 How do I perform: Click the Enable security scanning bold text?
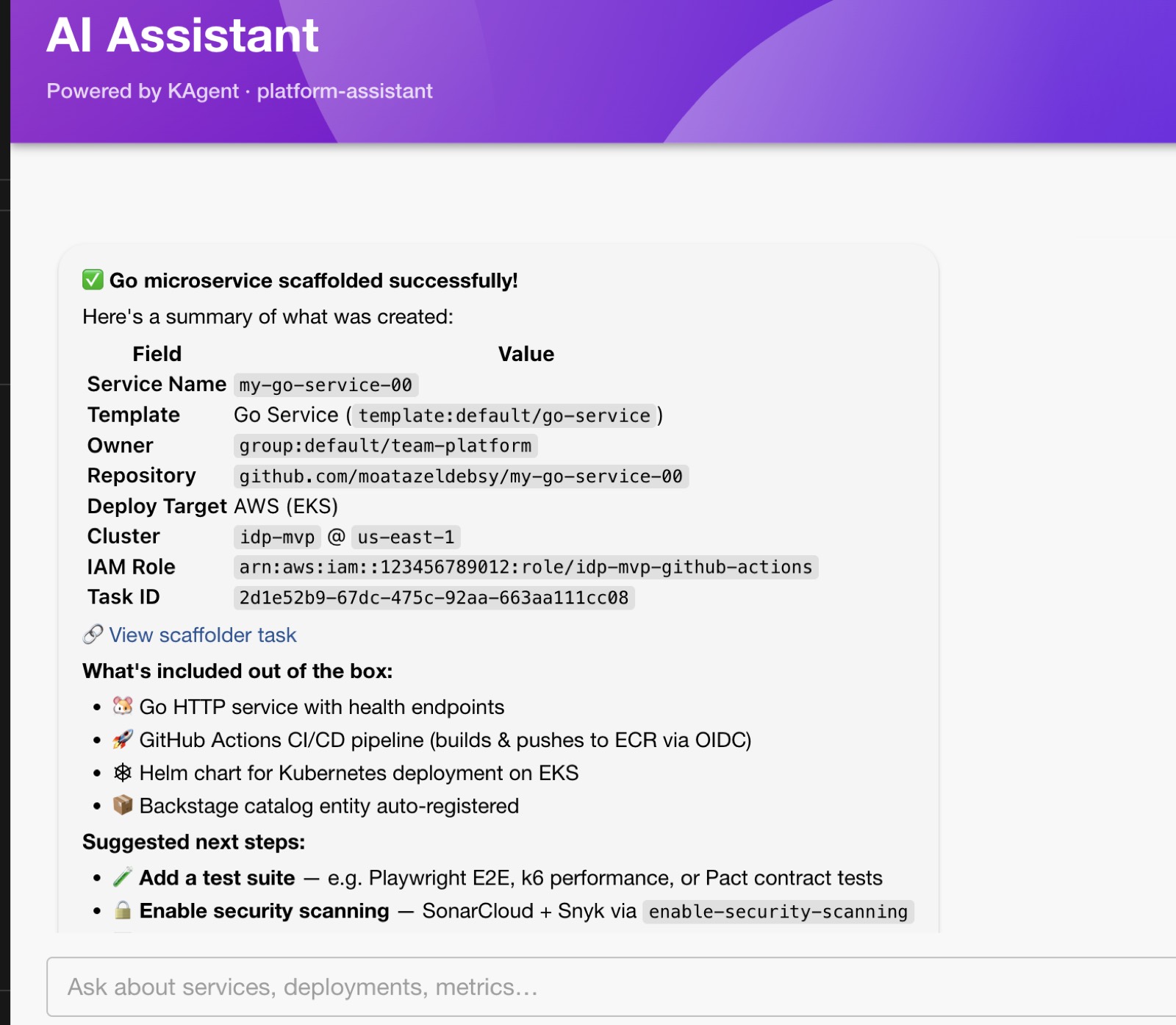[x=264, y=910]
